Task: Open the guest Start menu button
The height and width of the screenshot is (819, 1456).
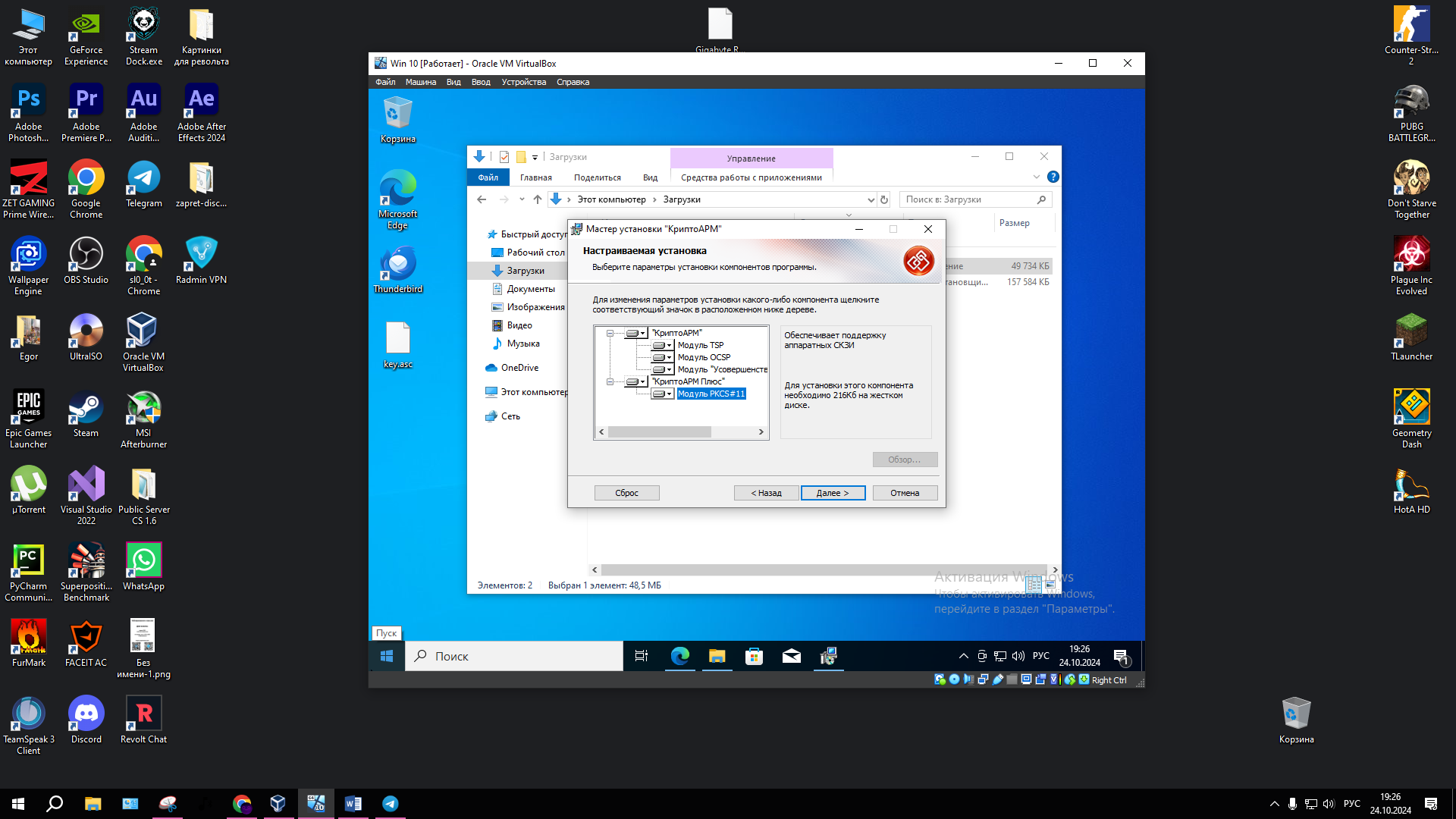Action: pos(387,656)
